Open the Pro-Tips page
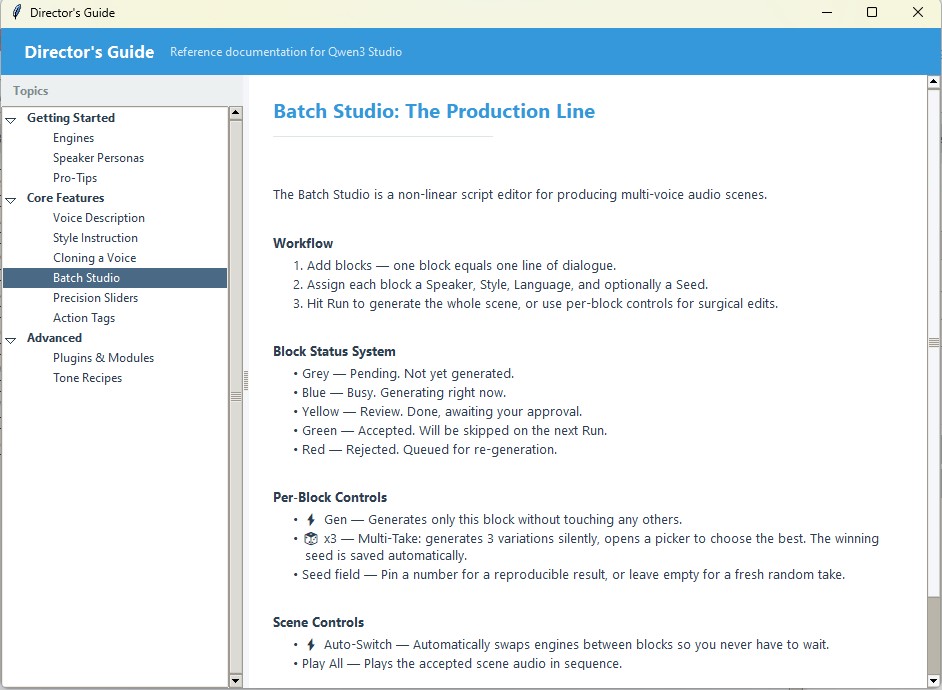This screenshot has height=690, width=942. pos(75,178)
